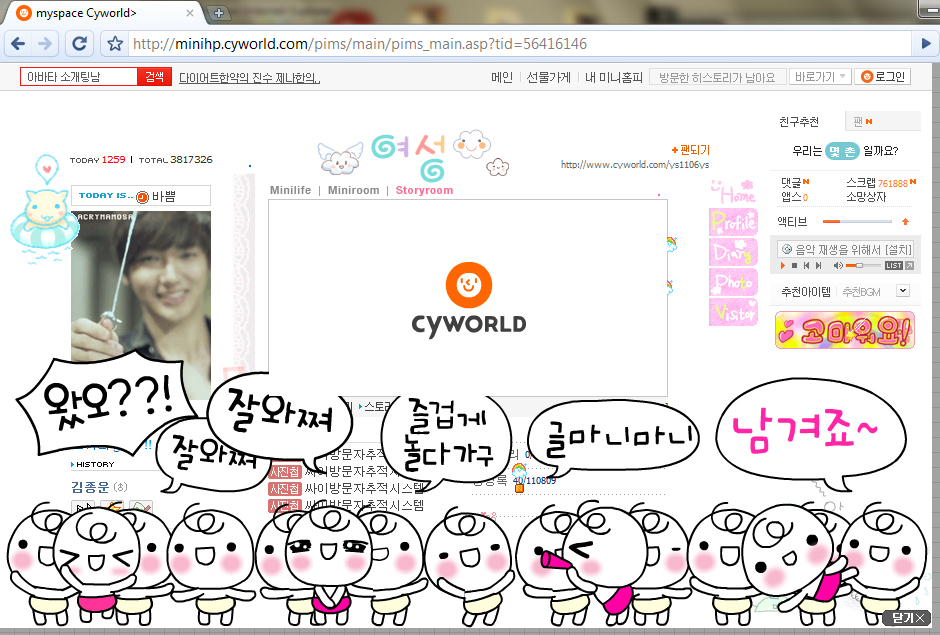The image size is (940, 635).
Task: Switch to the Minilife tab
Action: 290,190
